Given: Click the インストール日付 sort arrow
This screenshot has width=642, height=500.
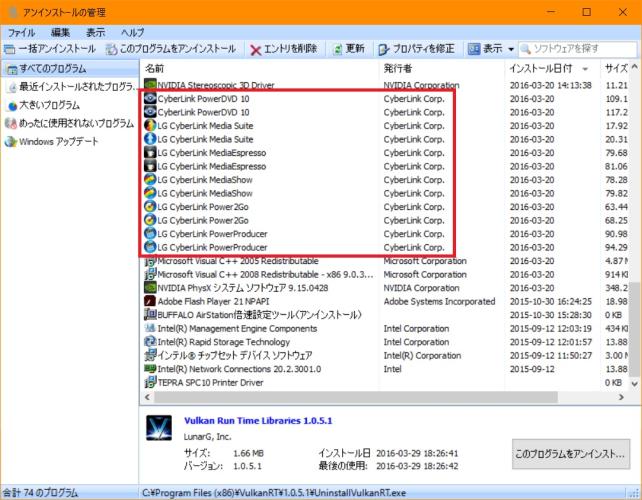Looking at the screenshot, I should [585, 69].
